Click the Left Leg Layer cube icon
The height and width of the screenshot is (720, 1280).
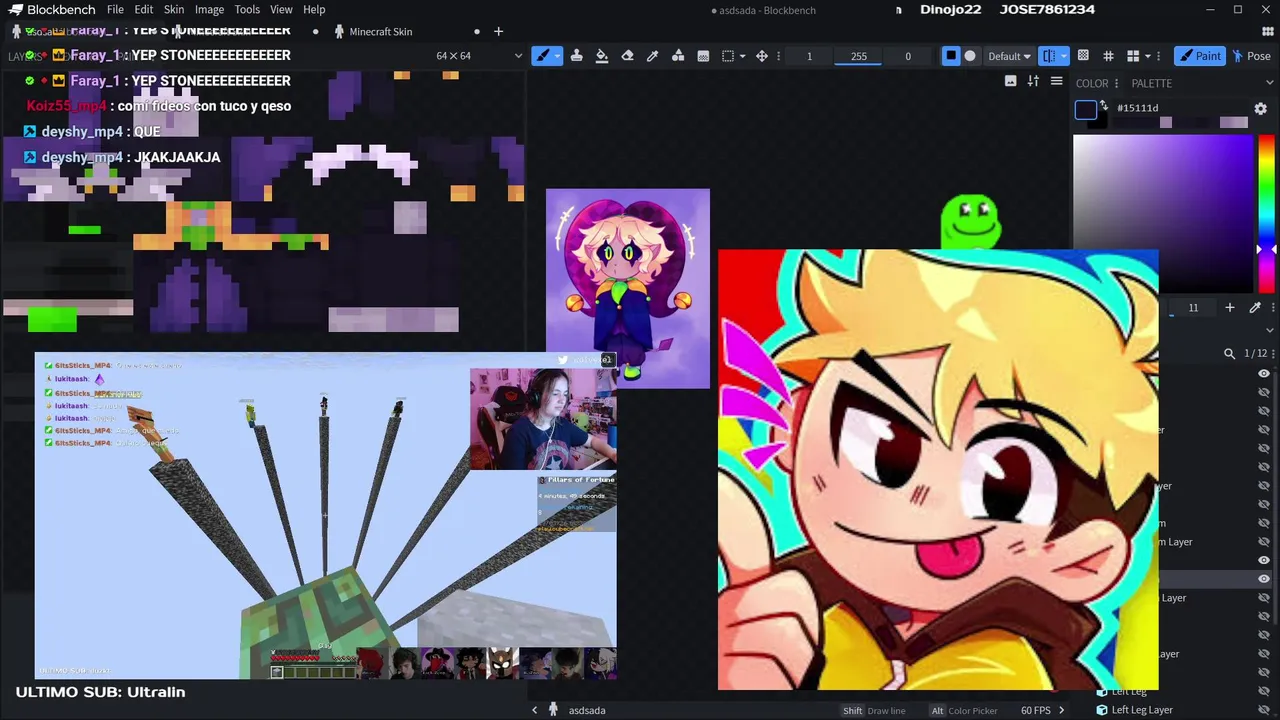pyautogui.click(x=1101, y=710)
